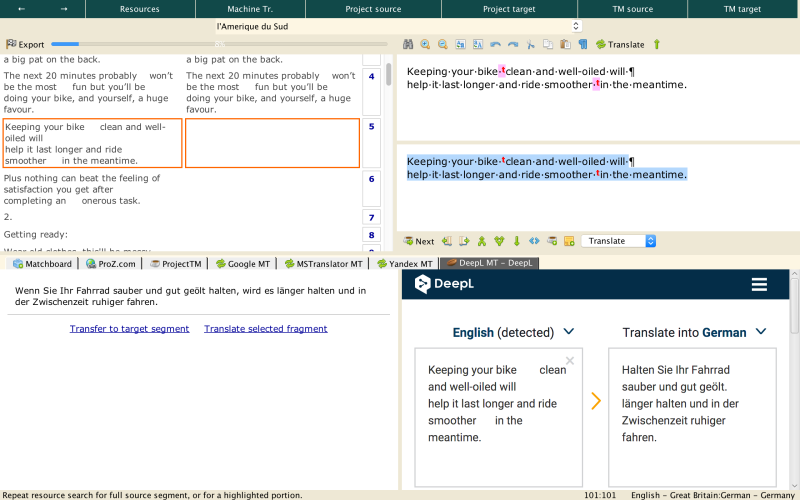Open the Translate status dropdown

618,241
